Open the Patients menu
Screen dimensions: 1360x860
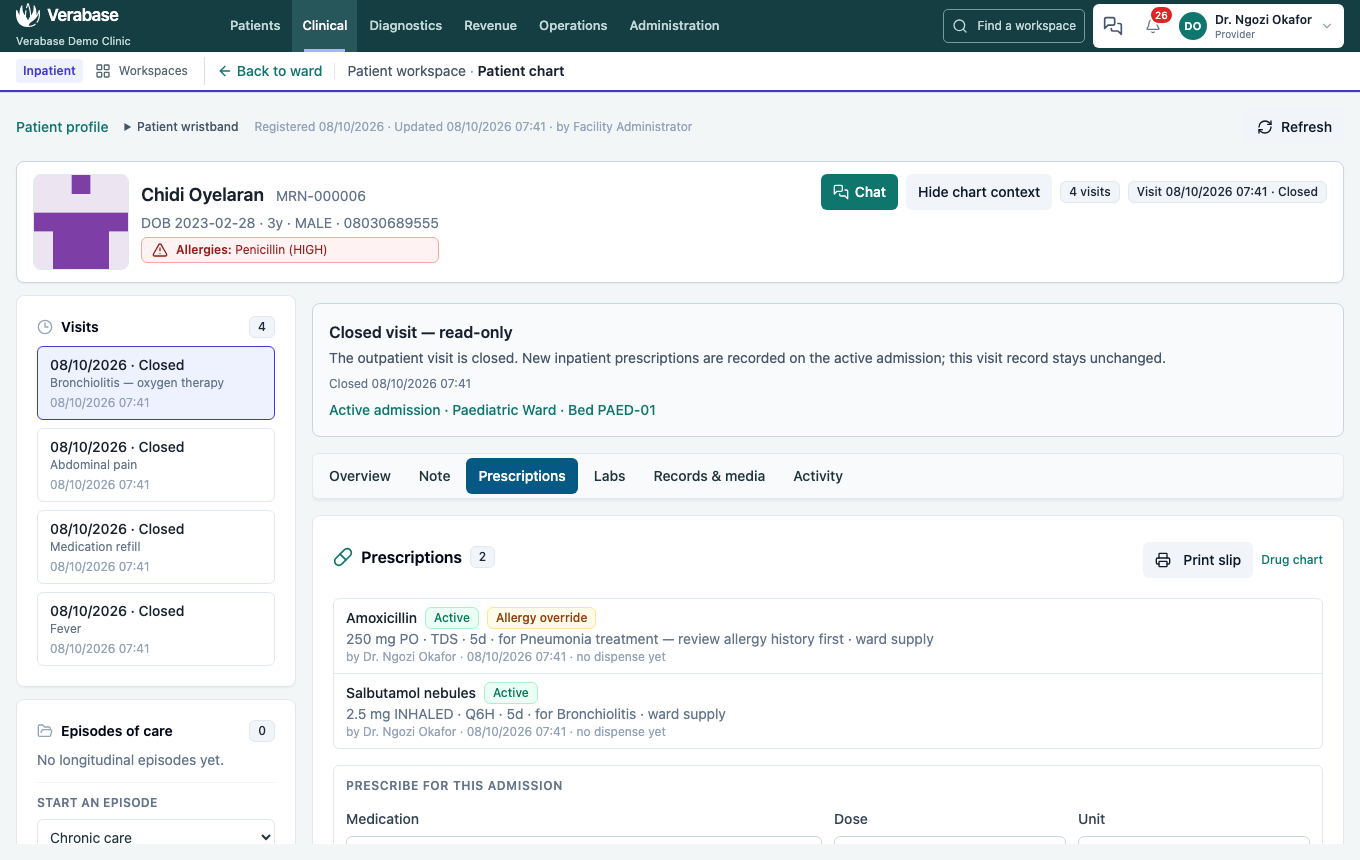[x=255, y=26]
